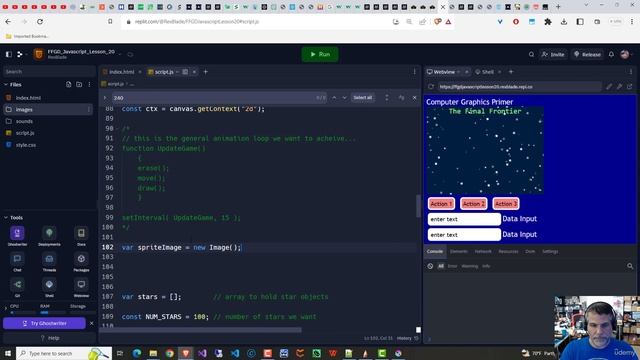The image size is (640, 360).
Task: Open index.html in file tree
Action: (x=28, y=98)
